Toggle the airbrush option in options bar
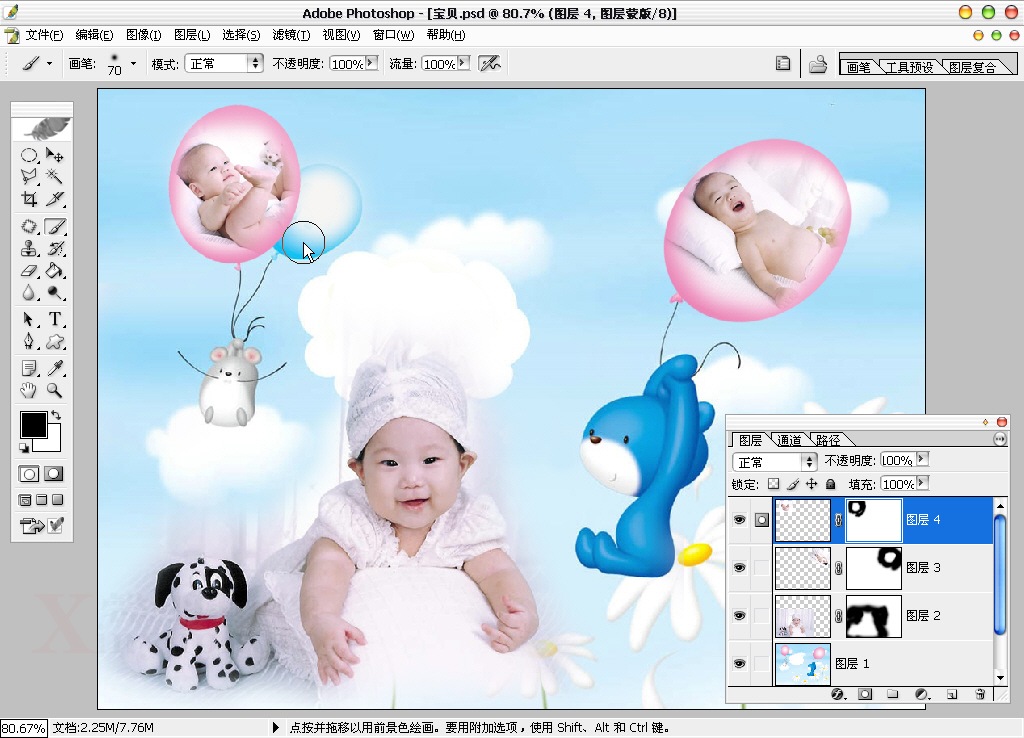Screen dimensions: 1024x738 pyautogui.click(x=490, y=63)
